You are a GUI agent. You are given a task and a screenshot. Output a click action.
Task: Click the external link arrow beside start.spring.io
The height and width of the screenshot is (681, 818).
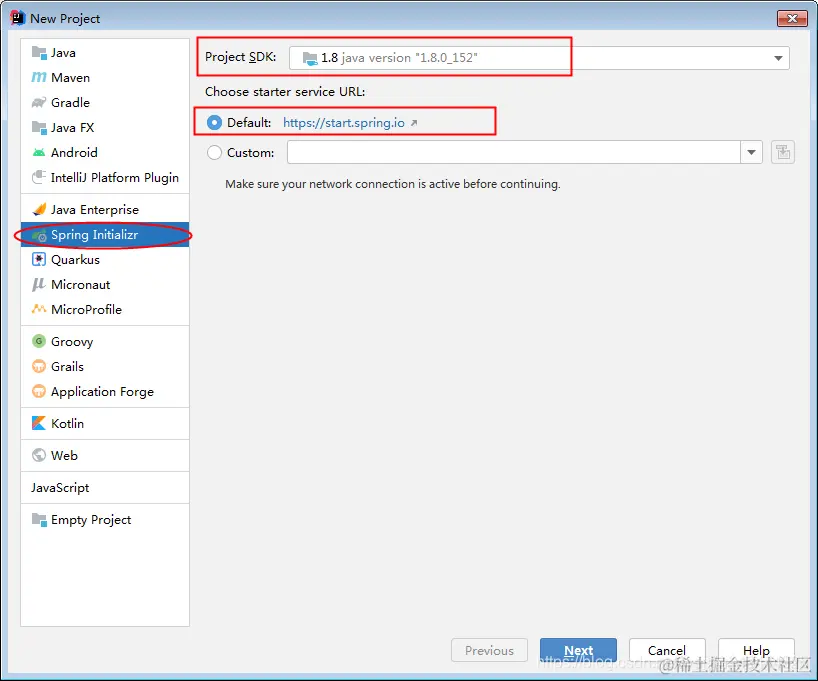point(414,123)
